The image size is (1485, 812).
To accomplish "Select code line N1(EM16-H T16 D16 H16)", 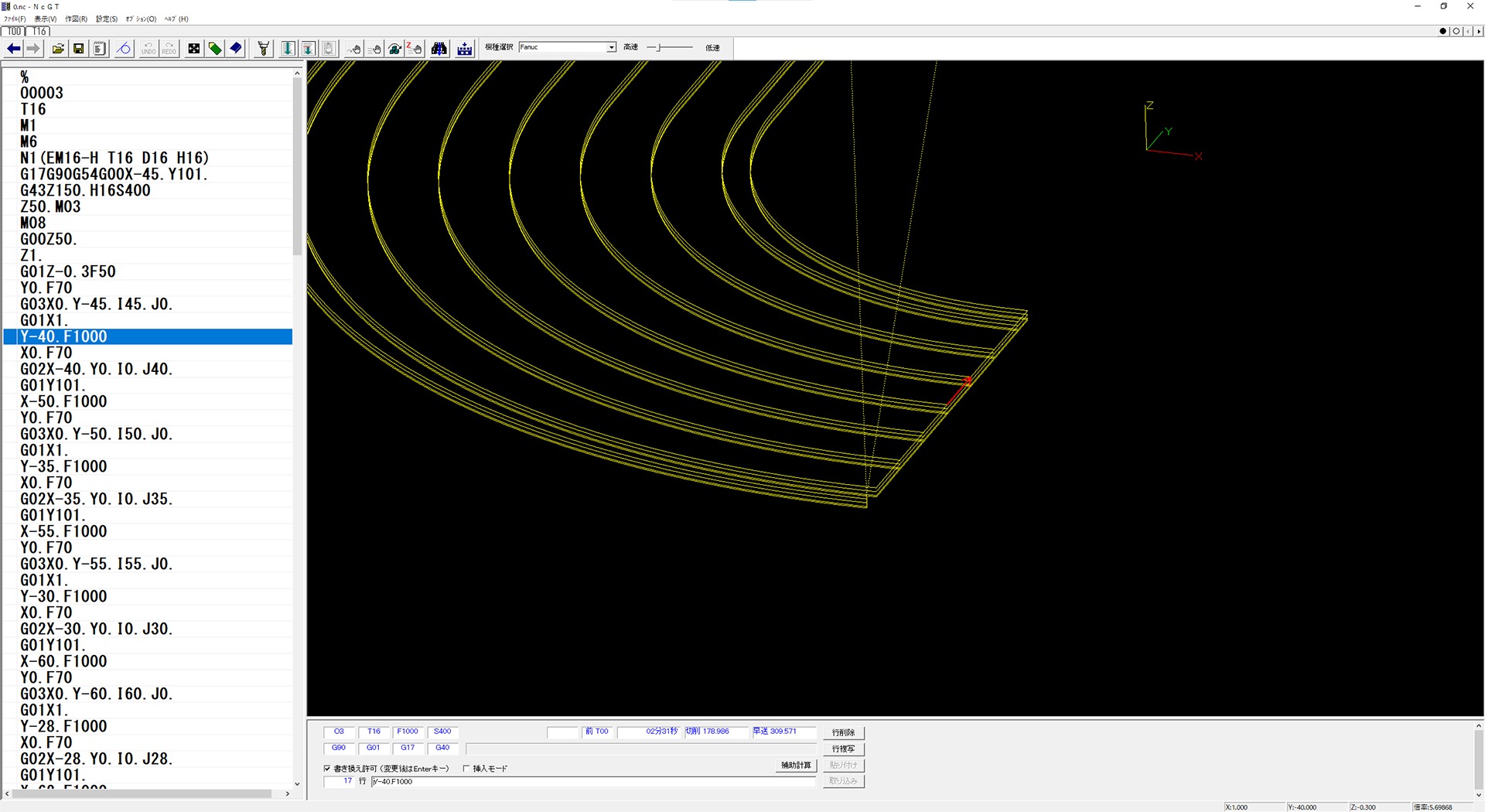I will point(114,158).
